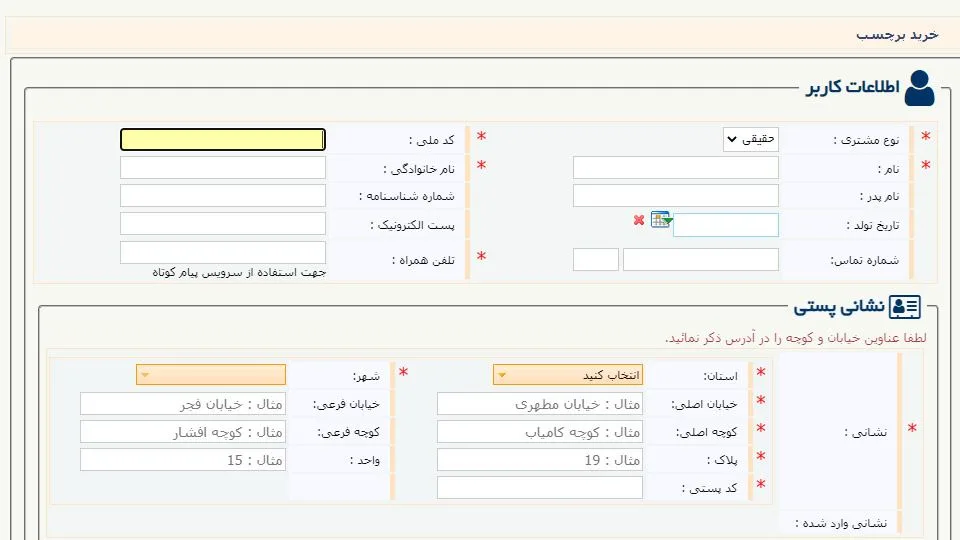Click the شماره شناسنامه ID number field

pyautogui.click(x=223, y=196)
